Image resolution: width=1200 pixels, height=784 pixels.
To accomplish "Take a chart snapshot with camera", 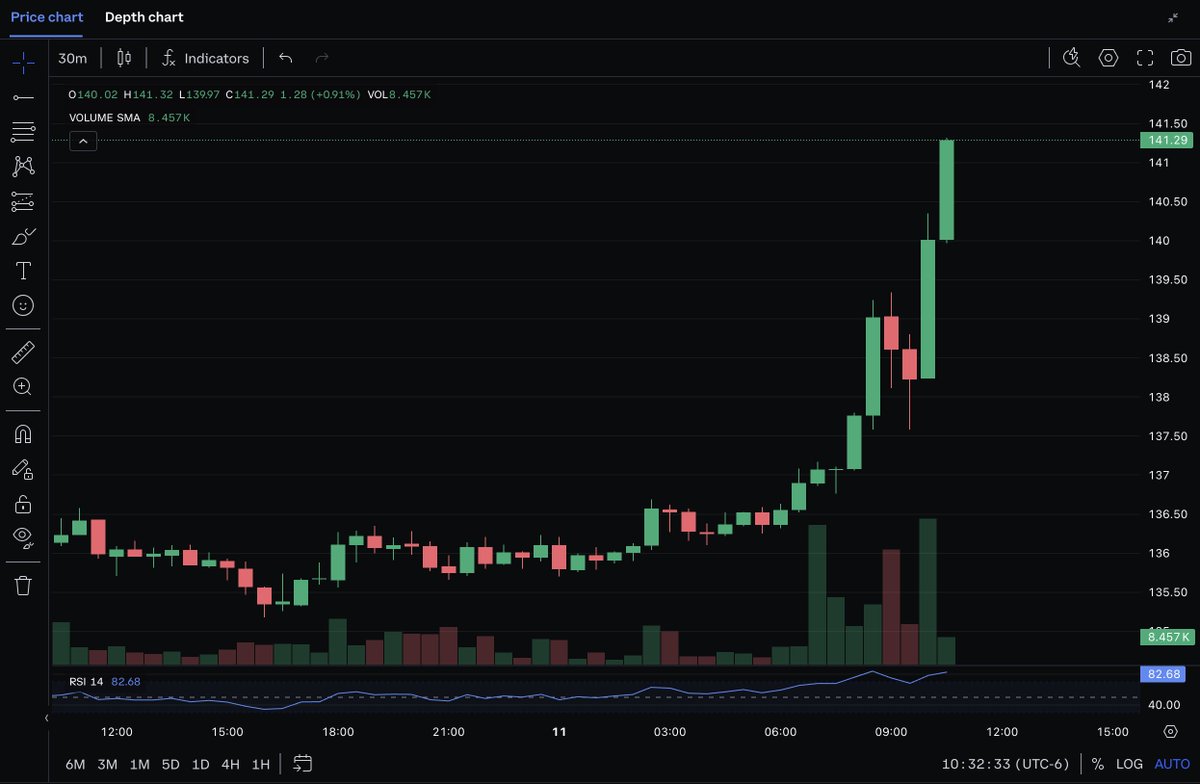I will [x=1181, y=58].
